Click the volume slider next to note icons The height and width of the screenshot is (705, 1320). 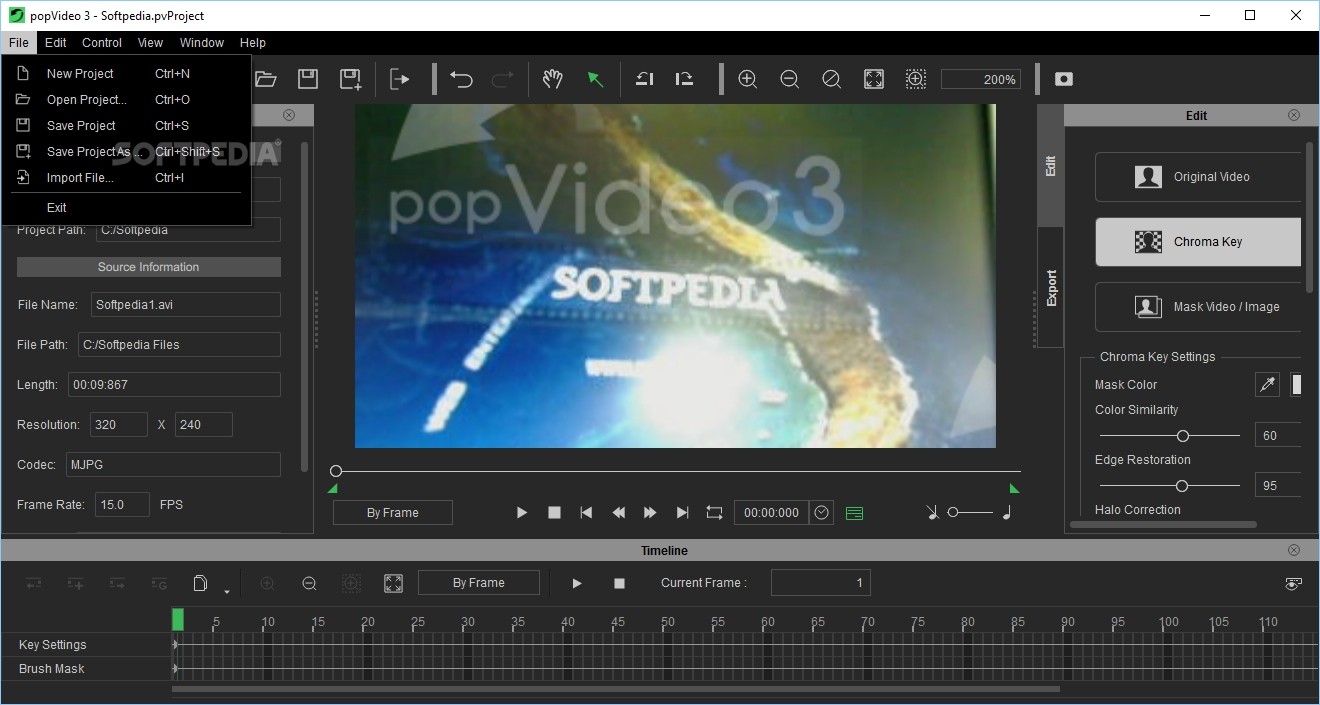(x=970, y=512)
